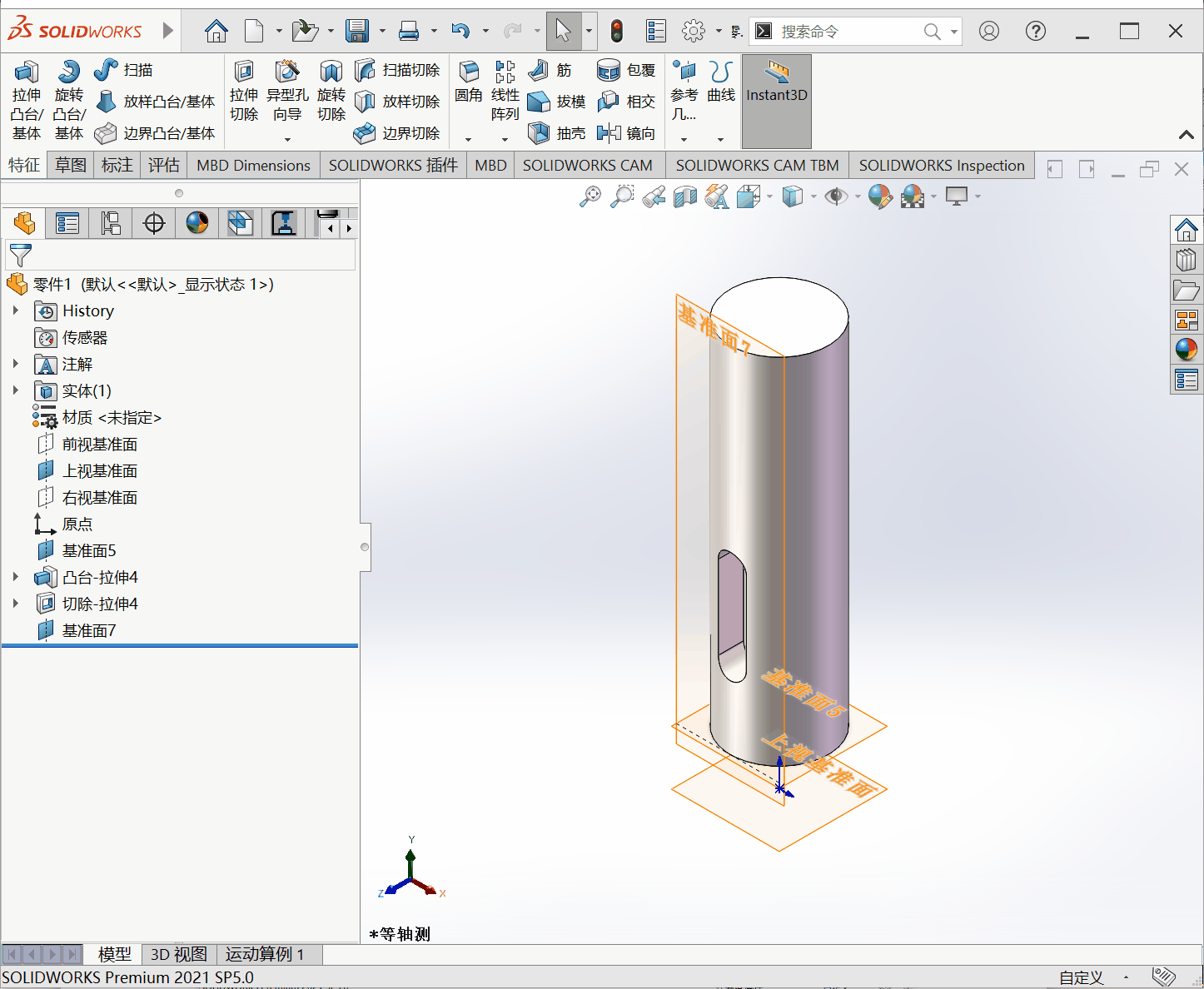
Task: Open the Curves (曲线) tool
Action: pyautogui.click(x=721, y=82)
